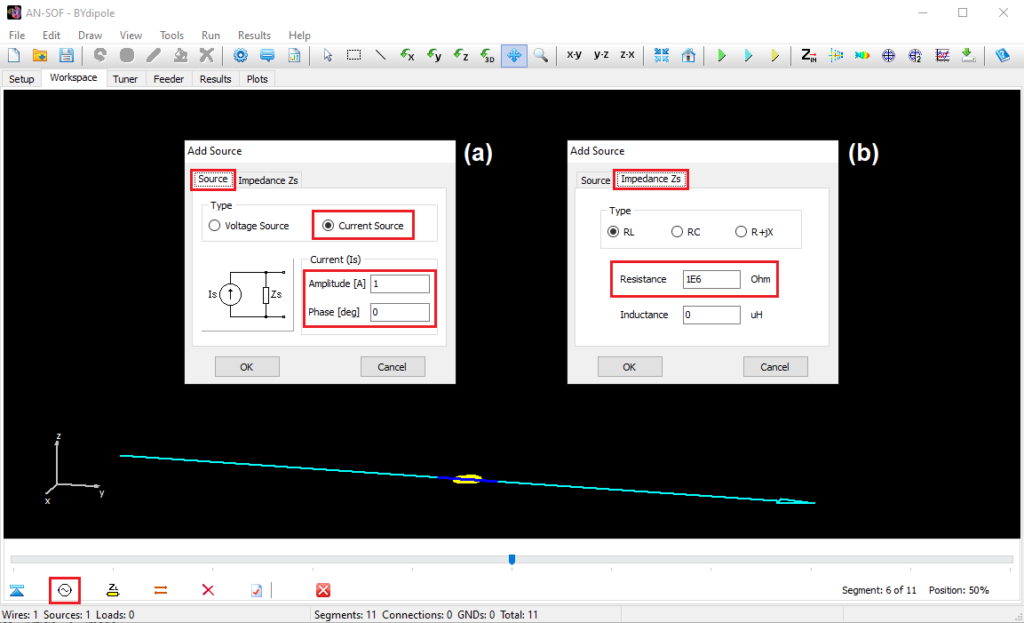This screenshot has width=1024, height=623.
Task: Save the BYdipole project
Action: 66,55
